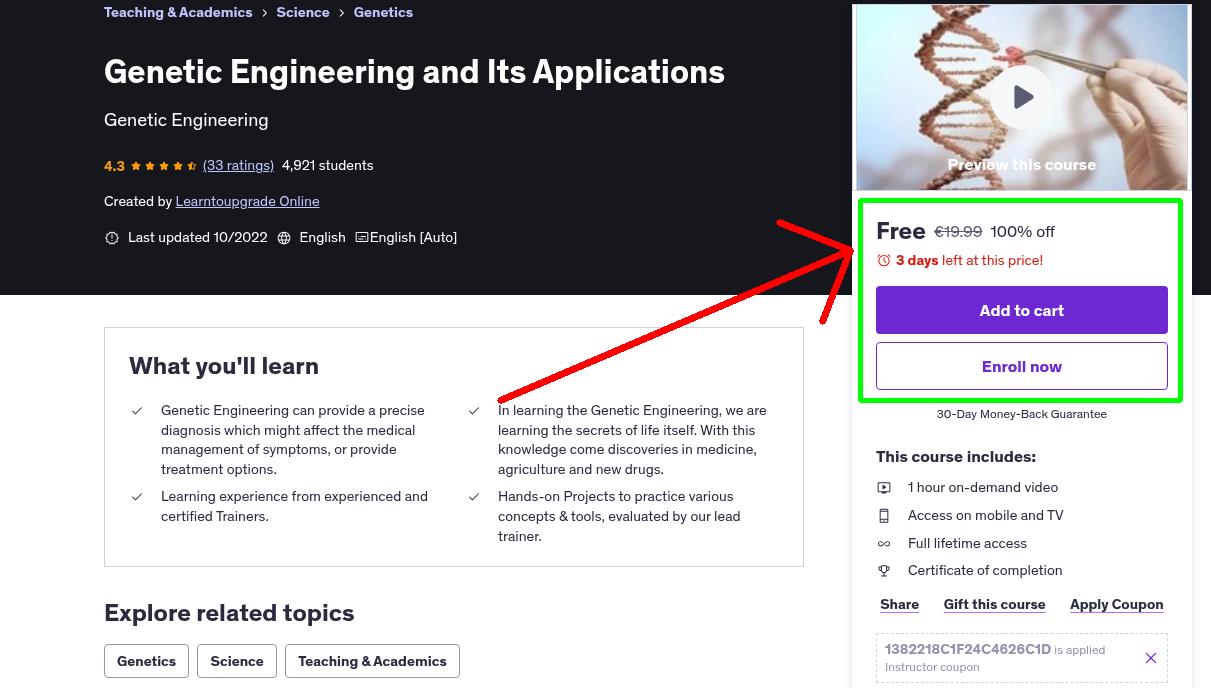Click the star rating icons
The image size is (1211, 688).
pyautogui.click(x=164, y=166)
